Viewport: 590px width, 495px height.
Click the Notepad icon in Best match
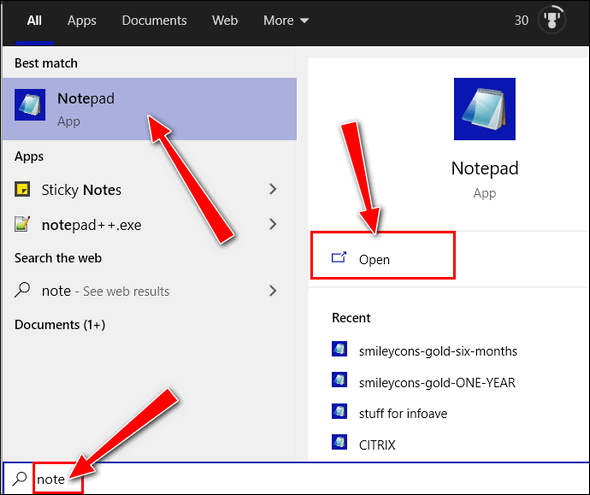point(30,105)
